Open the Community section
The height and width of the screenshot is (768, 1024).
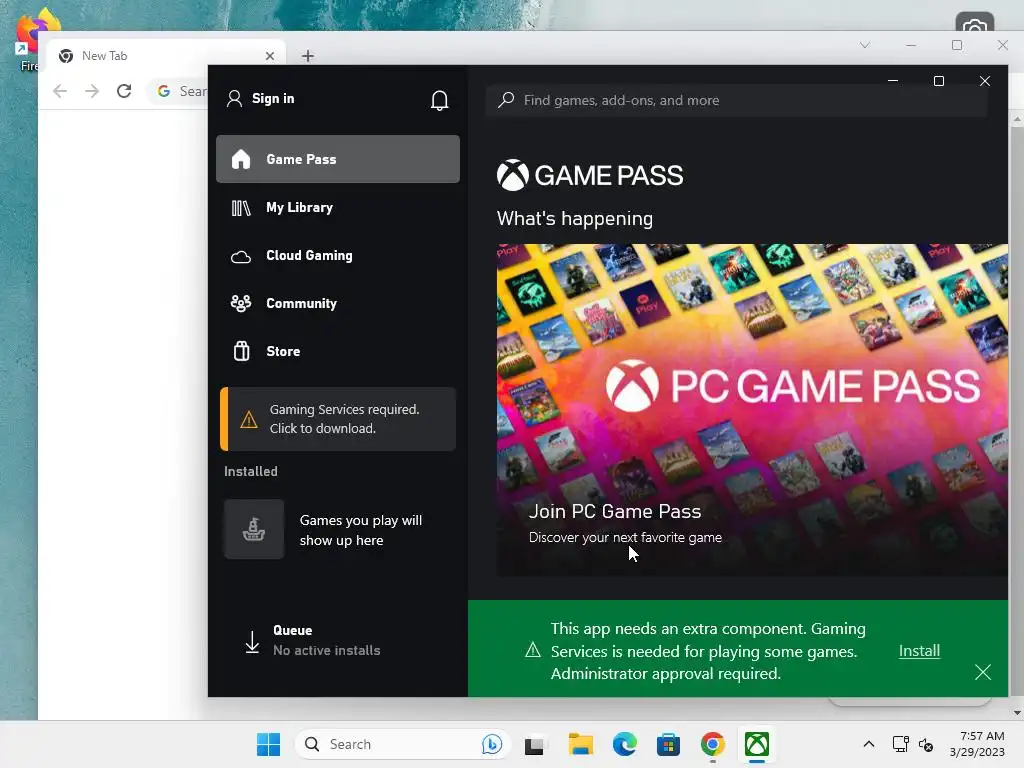pos(338,304)
